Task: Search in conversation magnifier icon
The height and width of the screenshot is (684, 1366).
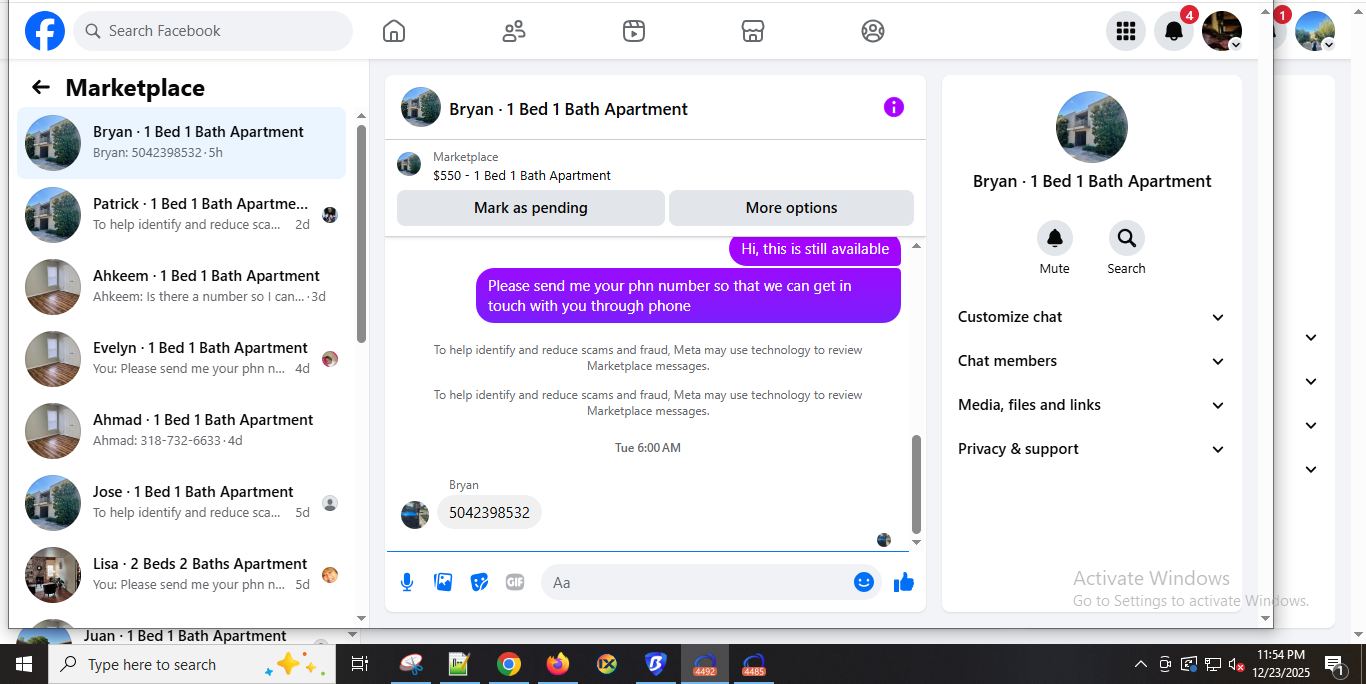Action: point(1127,238)
